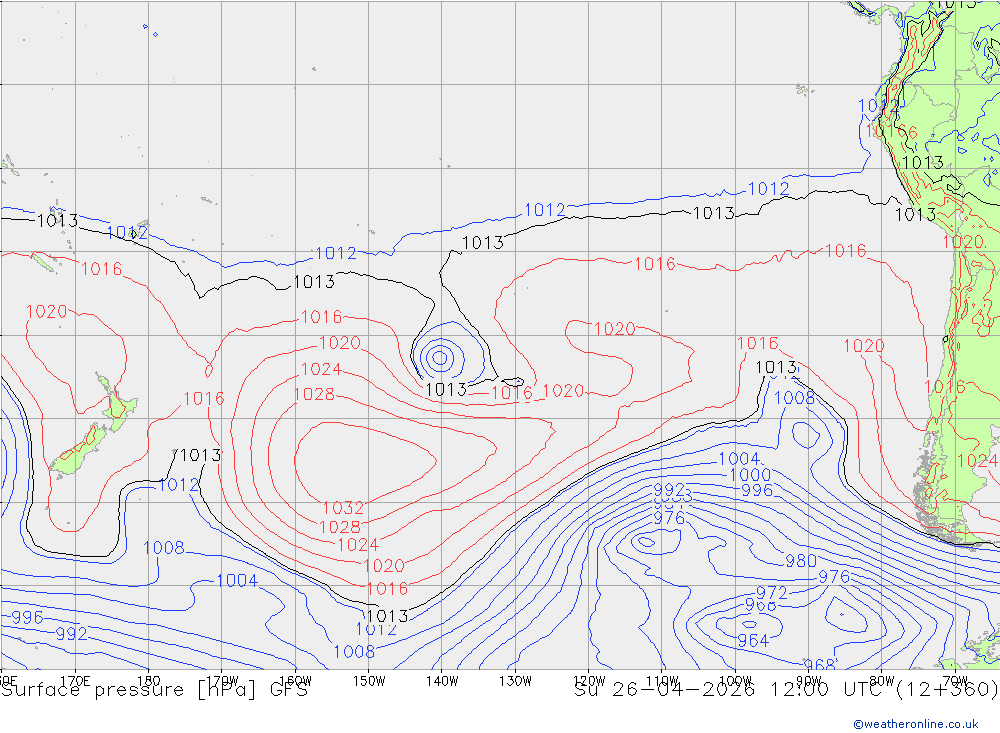Select the 70W longitude label
Screen dimensions: 1000x733
tap(955, 681)
